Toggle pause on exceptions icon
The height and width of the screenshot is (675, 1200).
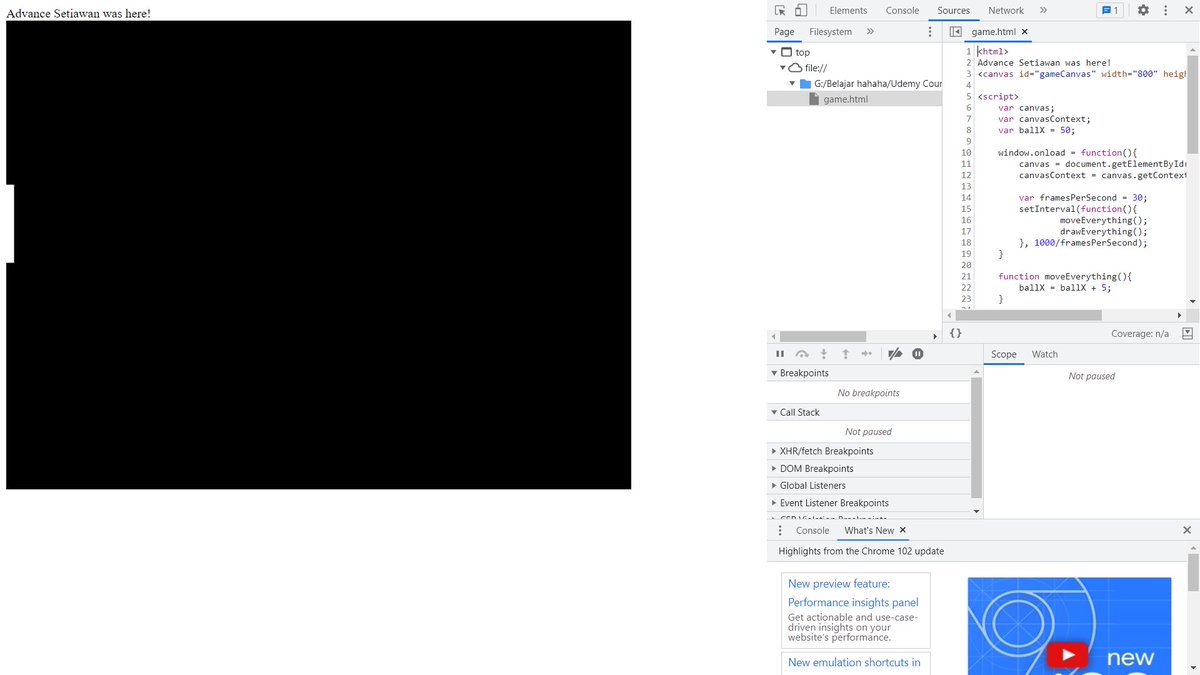(917, 354)
